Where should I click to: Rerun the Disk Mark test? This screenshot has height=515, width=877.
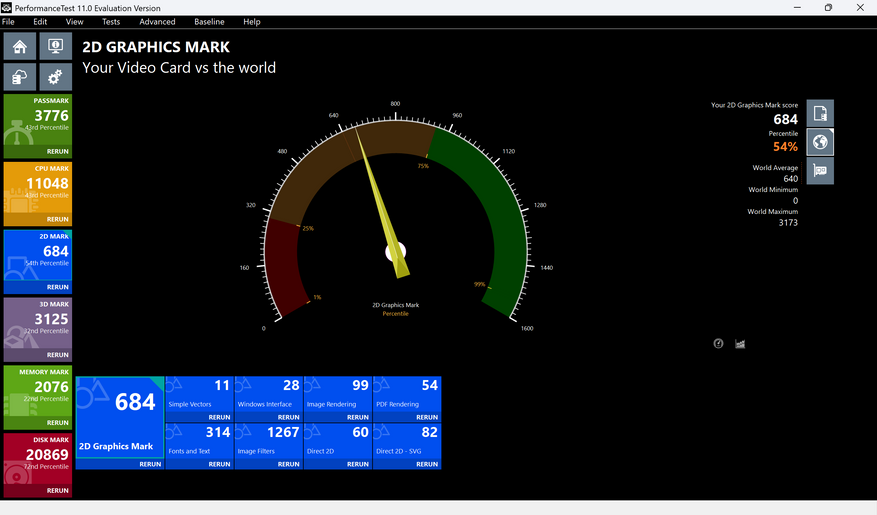[x=58, y=490]
